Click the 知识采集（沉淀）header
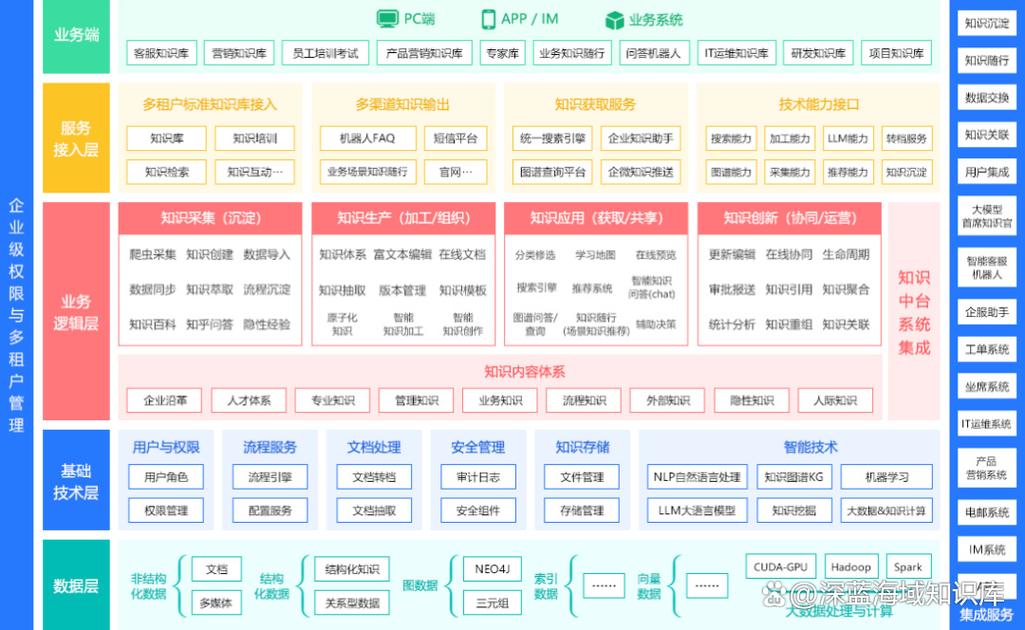This screenshot has height=630, width=1025. click(210, 218)
